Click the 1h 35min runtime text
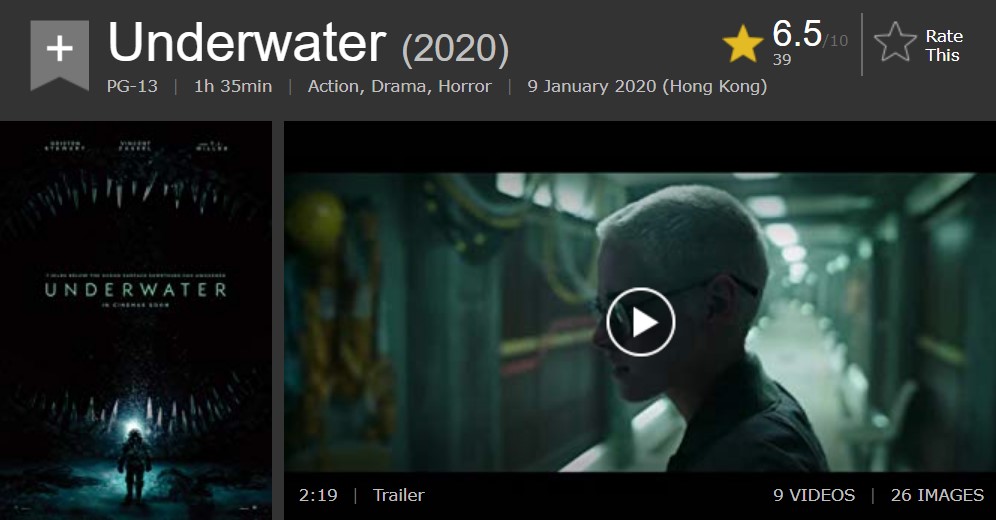996x520 pixels. tap(233, 86)
